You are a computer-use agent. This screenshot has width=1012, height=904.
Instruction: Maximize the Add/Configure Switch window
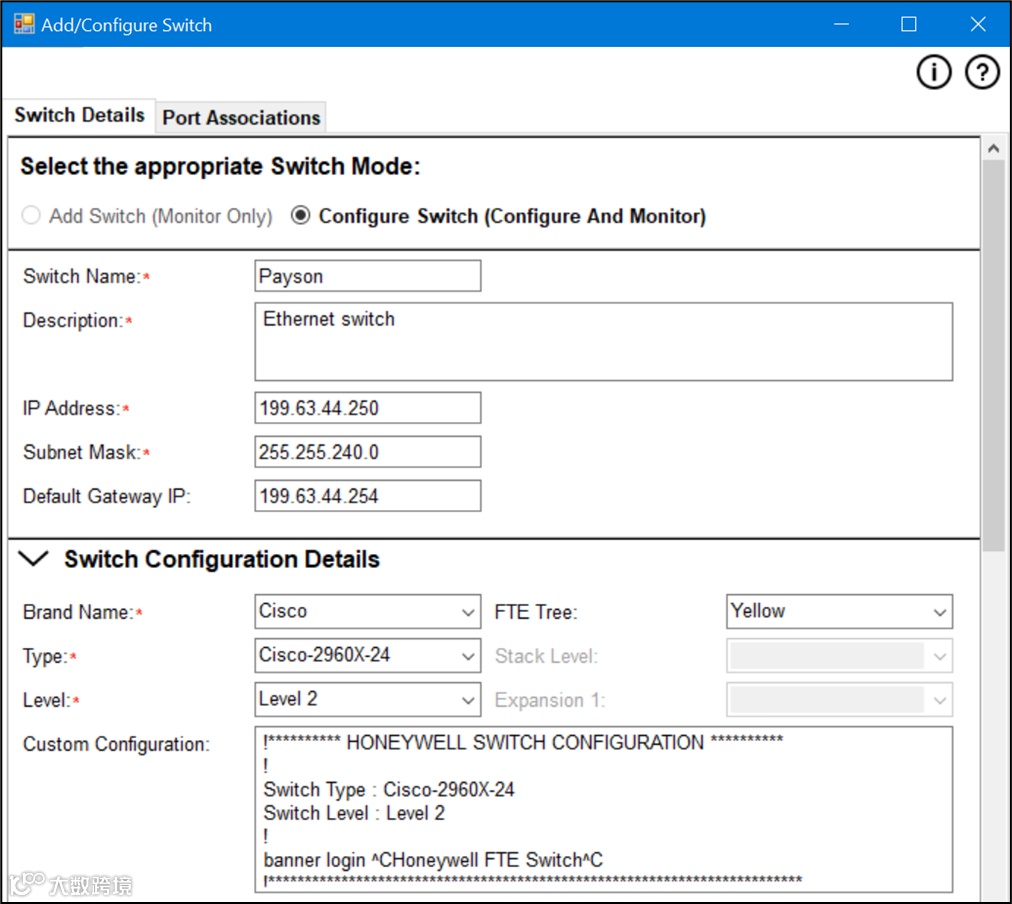[x=909, y=25]
